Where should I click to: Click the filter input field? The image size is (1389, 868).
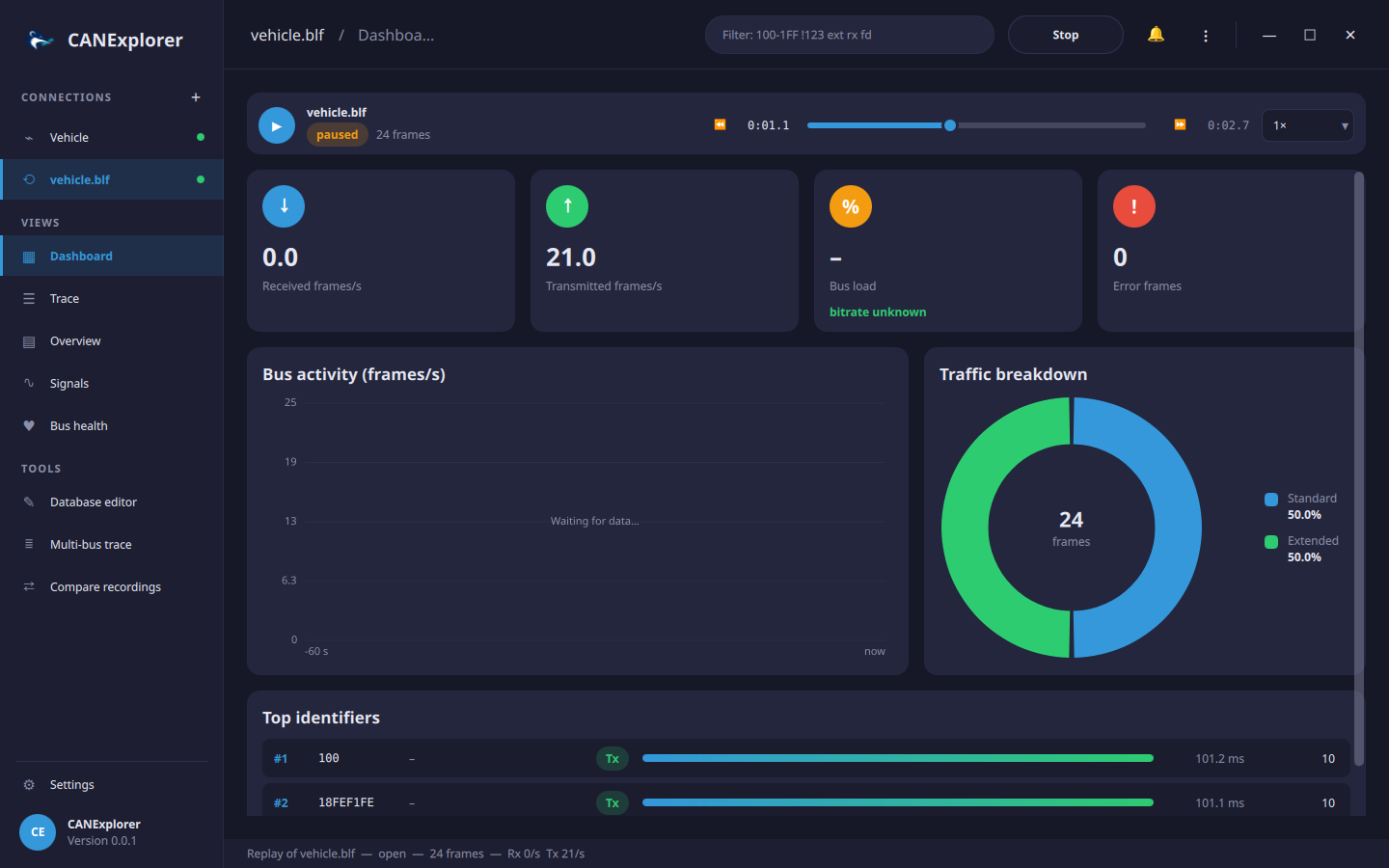850,35
